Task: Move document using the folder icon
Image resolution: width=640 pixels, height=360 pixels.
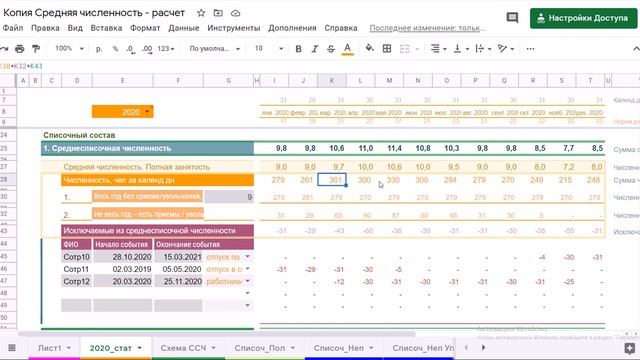Action: click(218, 13)
